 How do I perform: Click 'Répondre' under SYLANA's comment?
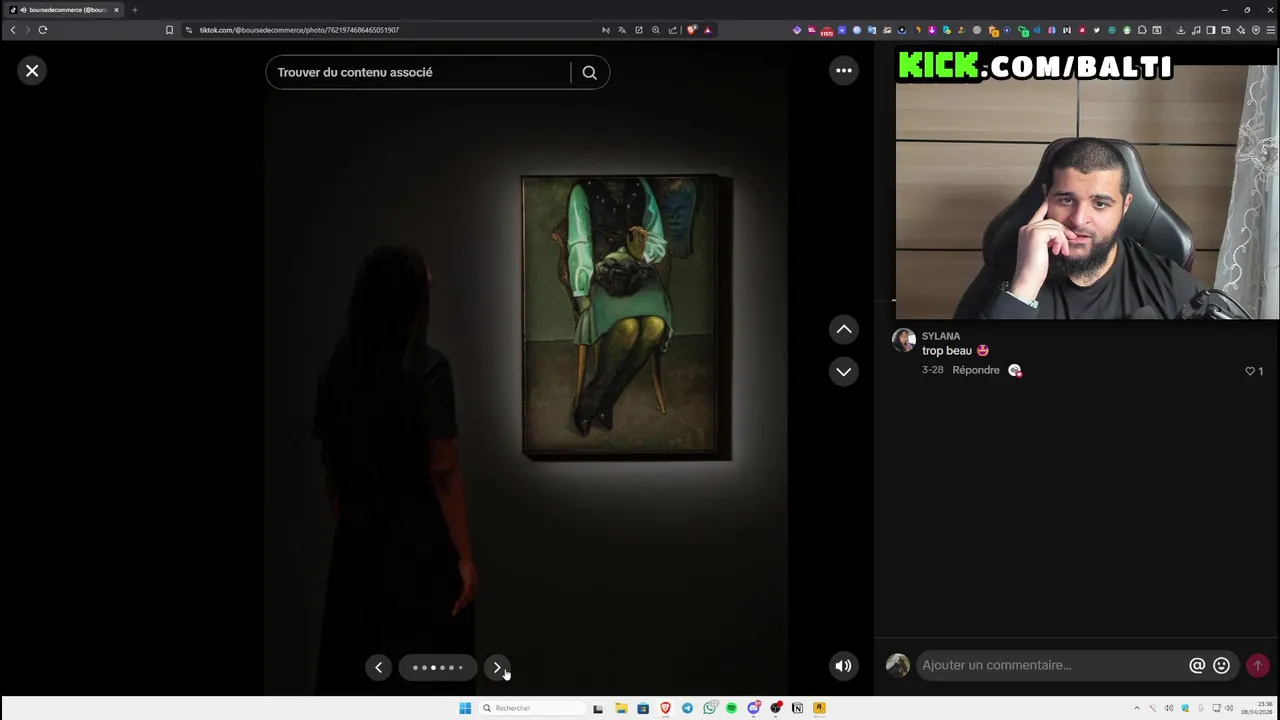click(x=976, y=370)
